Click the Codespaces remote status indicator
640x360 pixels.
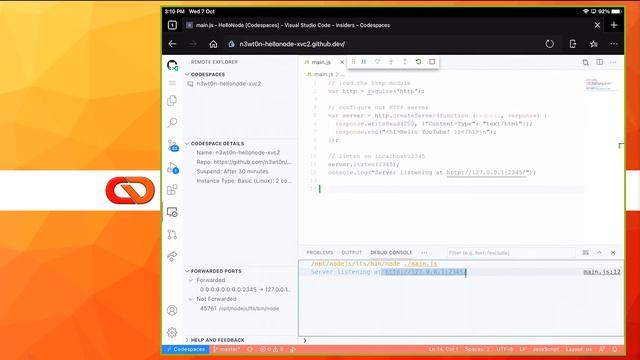click(186, 349)
